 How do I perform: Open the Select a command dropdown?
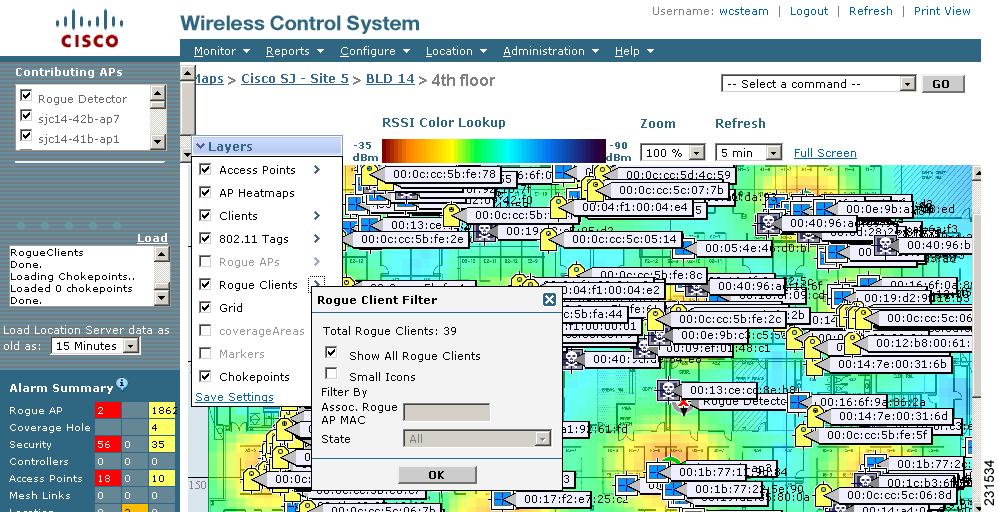click(x=819, y=84)
